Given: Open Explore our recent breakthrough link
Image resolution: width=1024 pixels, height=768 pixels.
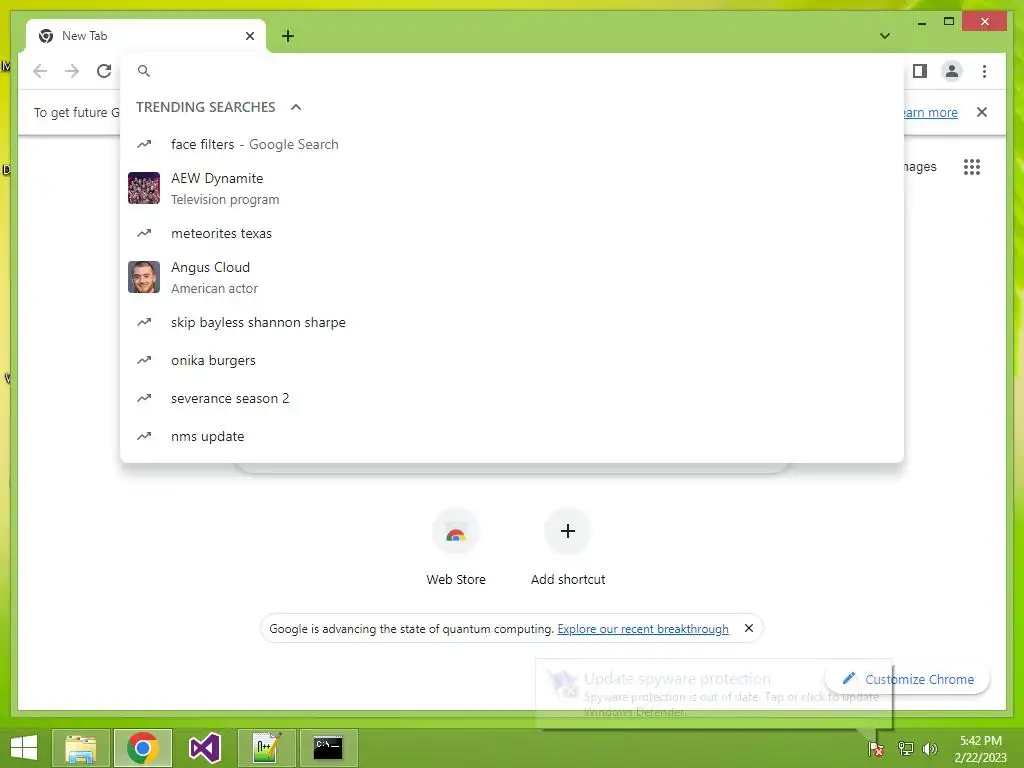Looking at the screenshot, I should tap(643, 629).
